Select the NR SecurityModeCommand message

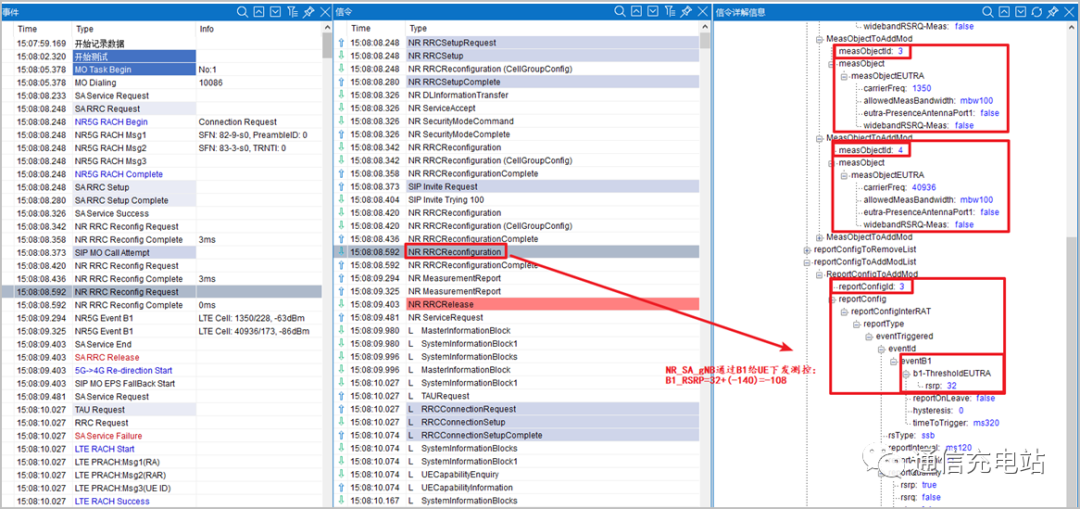[x=517, y=121]
